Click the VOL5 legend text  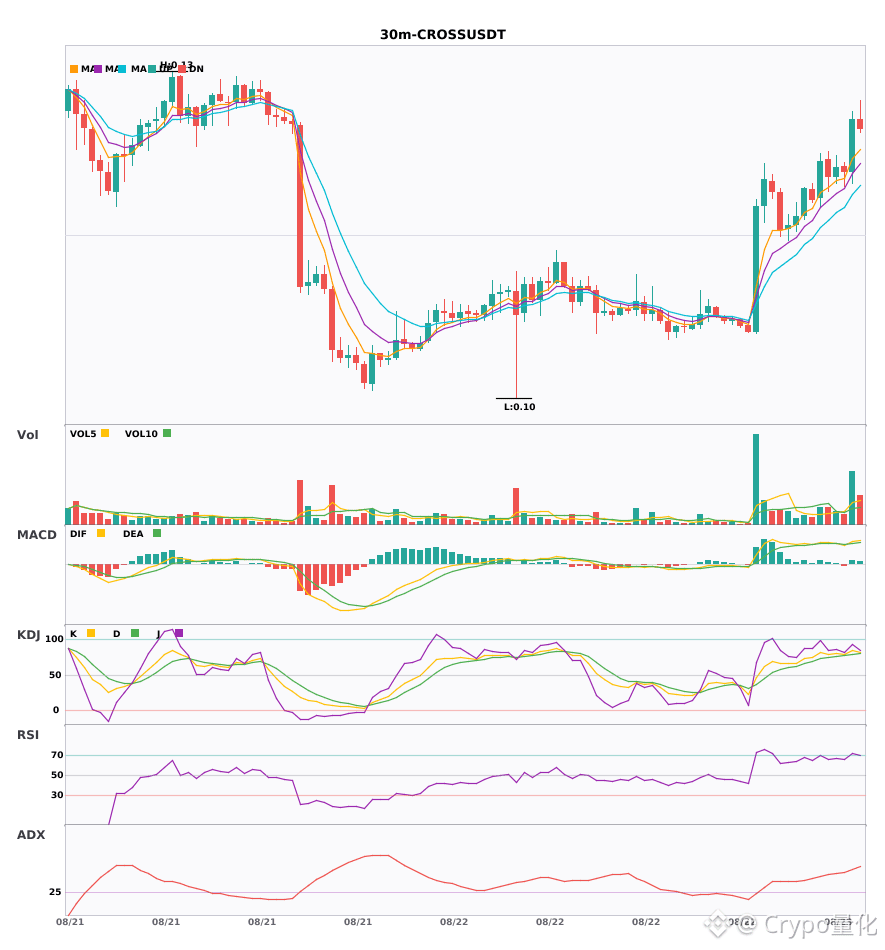pyautogui.click(x=83, y=434)
